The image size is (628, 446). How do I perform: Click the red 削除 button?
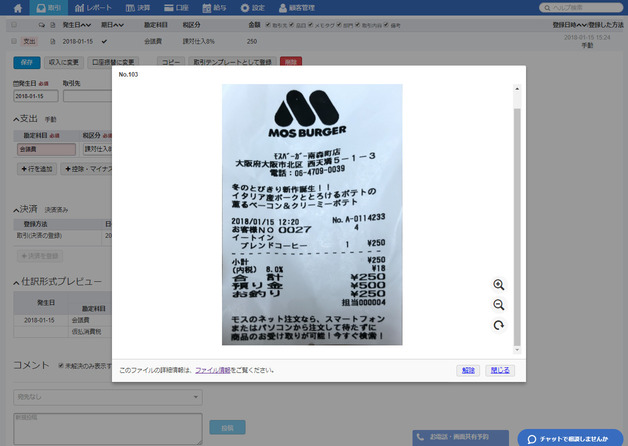(291, 62)
